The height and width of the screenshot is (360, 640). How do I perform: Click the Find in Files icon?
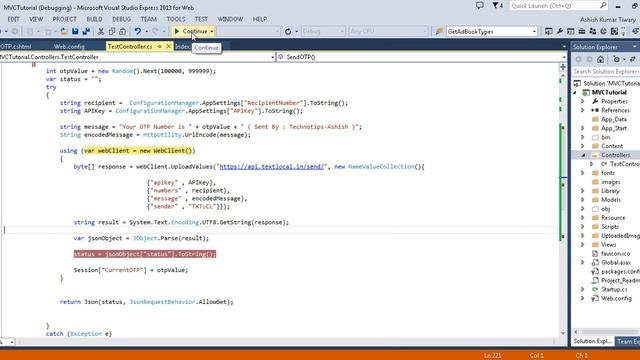[439, 31]
